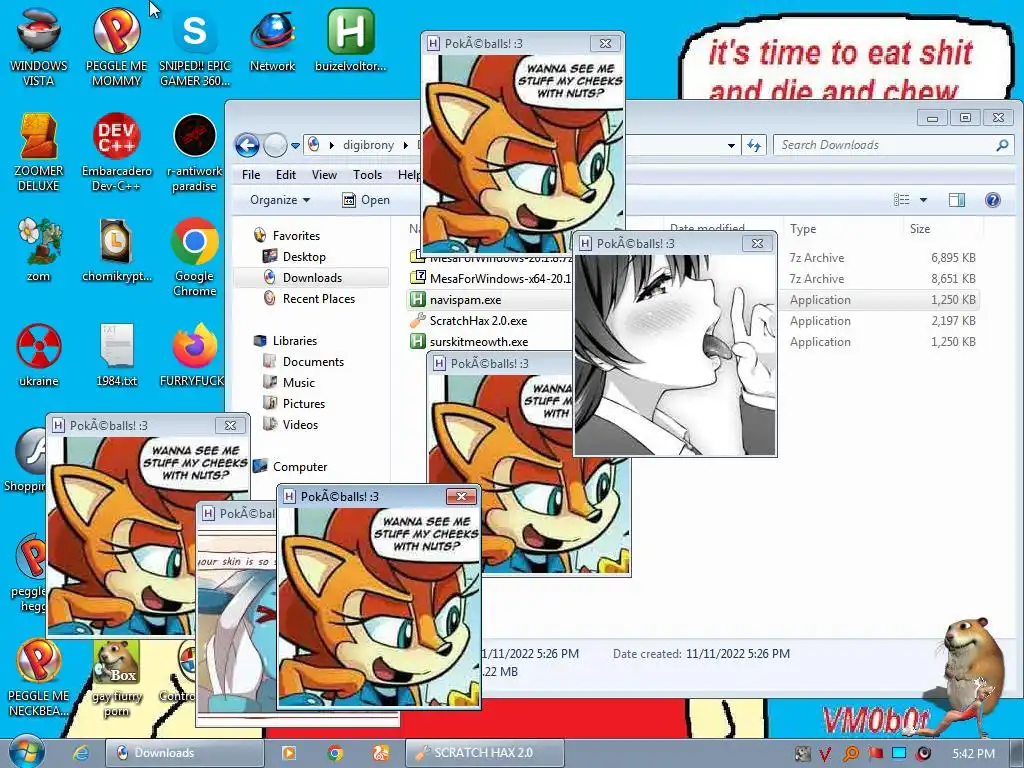Launch ZOOMER DELUXE desktop icon
This screenshot has width=1024, height=768.
click(39, 152)
